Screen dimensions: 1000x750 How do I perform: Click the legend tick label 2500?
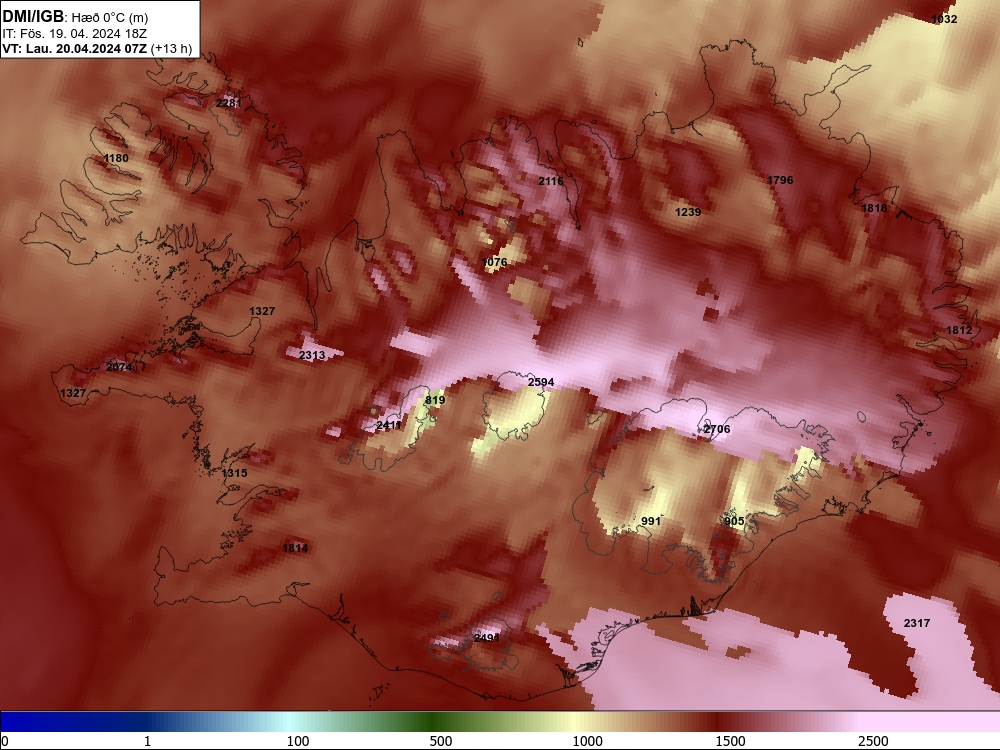(873, 741)
